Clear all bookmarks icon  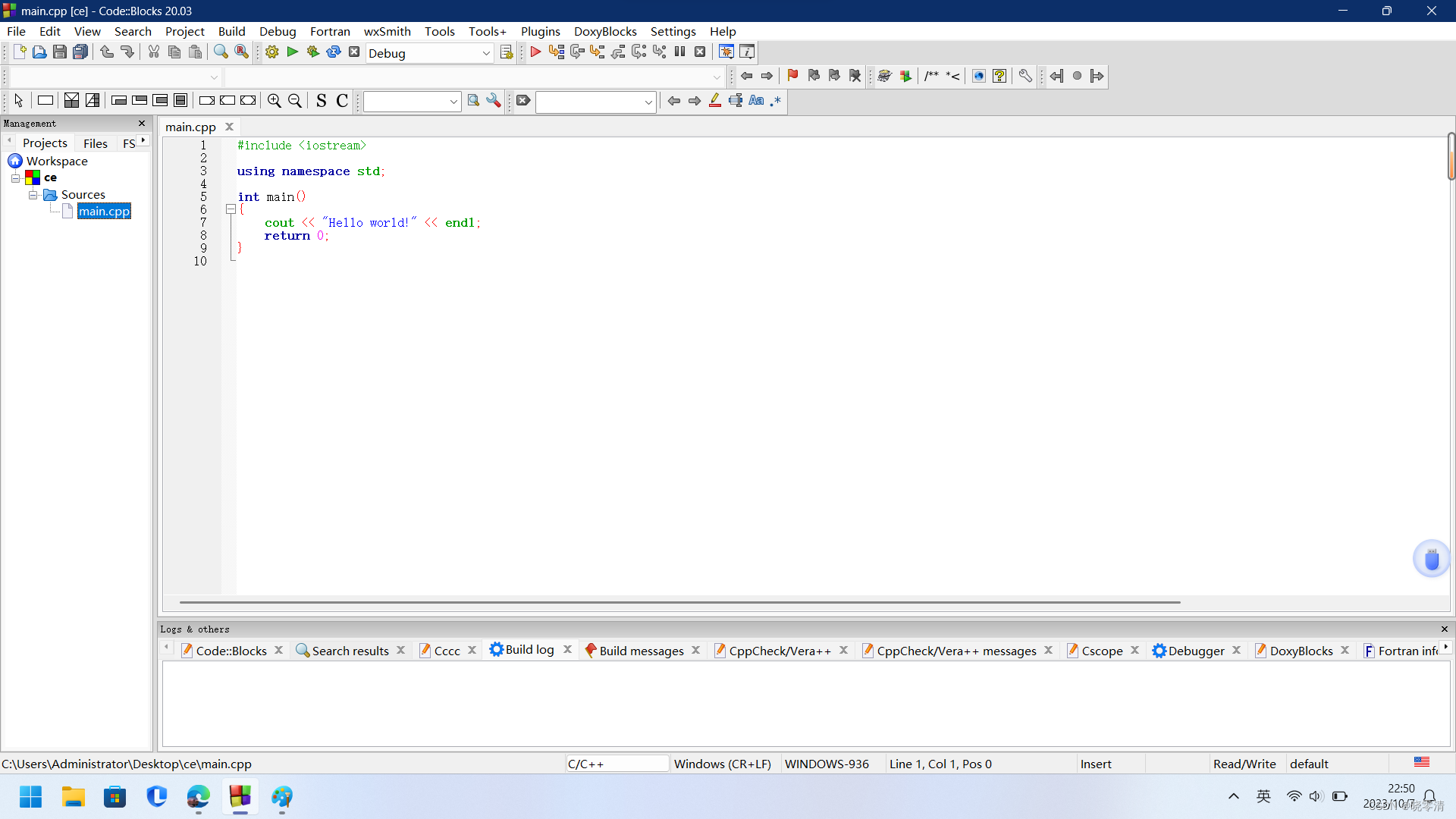855,76
